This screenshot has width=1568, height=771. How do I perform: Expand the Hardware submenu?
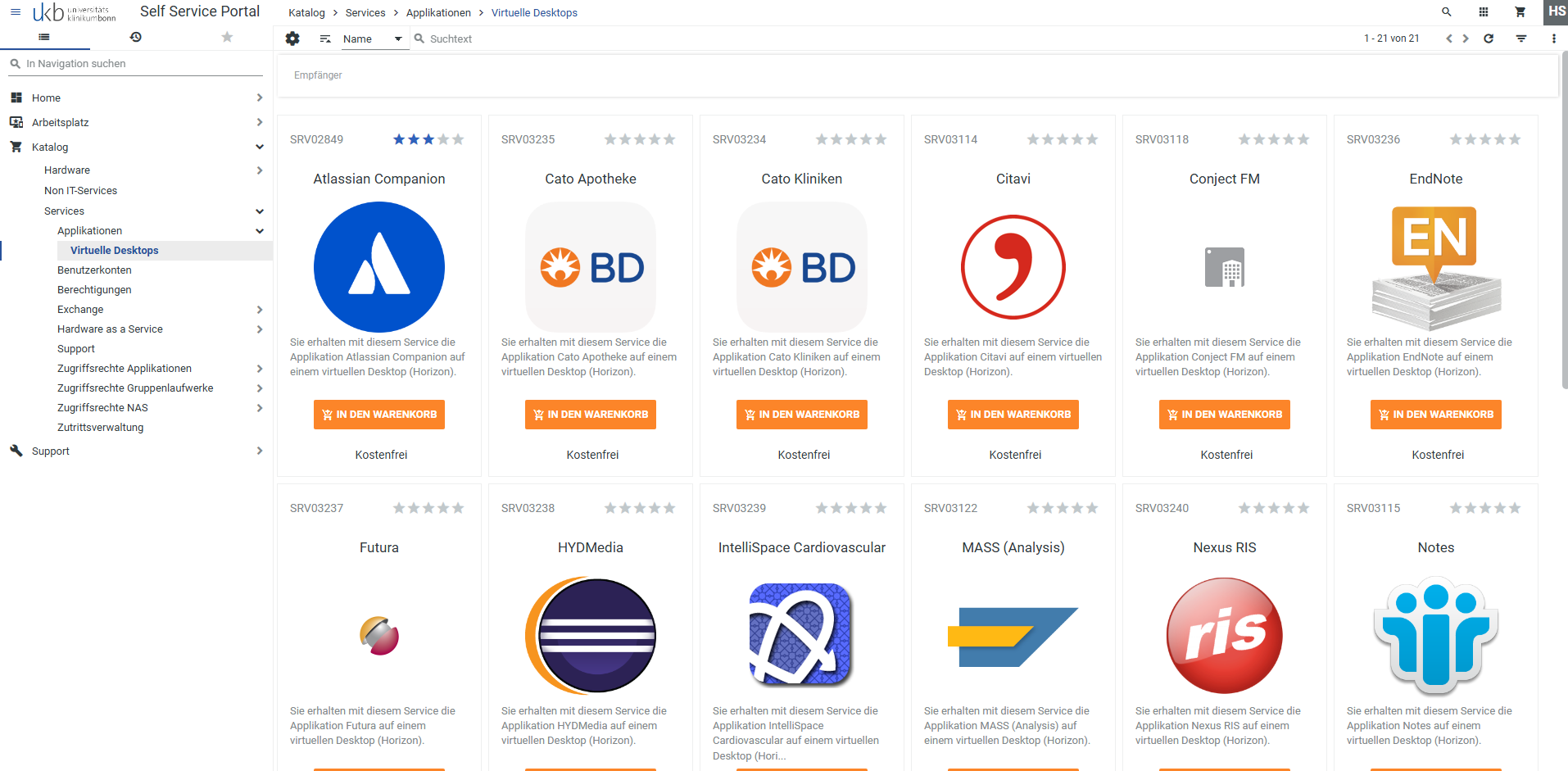(x=260, y=170)
